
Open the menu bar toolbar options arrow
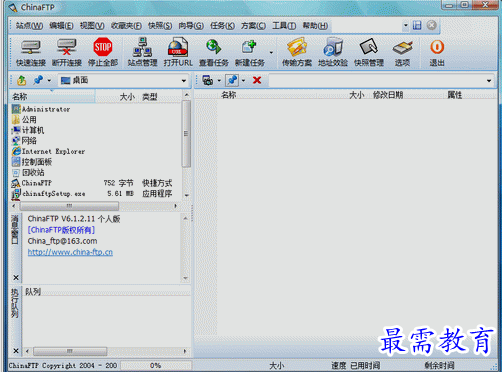pyautogui.click(x=406, y=25)
